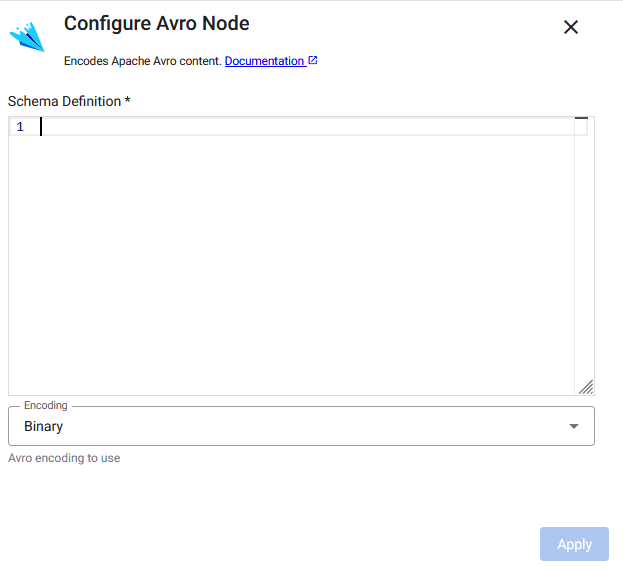Viewport: 623px width, 570px height.
Task: Open the Documentation link
Action: point(264,61)
